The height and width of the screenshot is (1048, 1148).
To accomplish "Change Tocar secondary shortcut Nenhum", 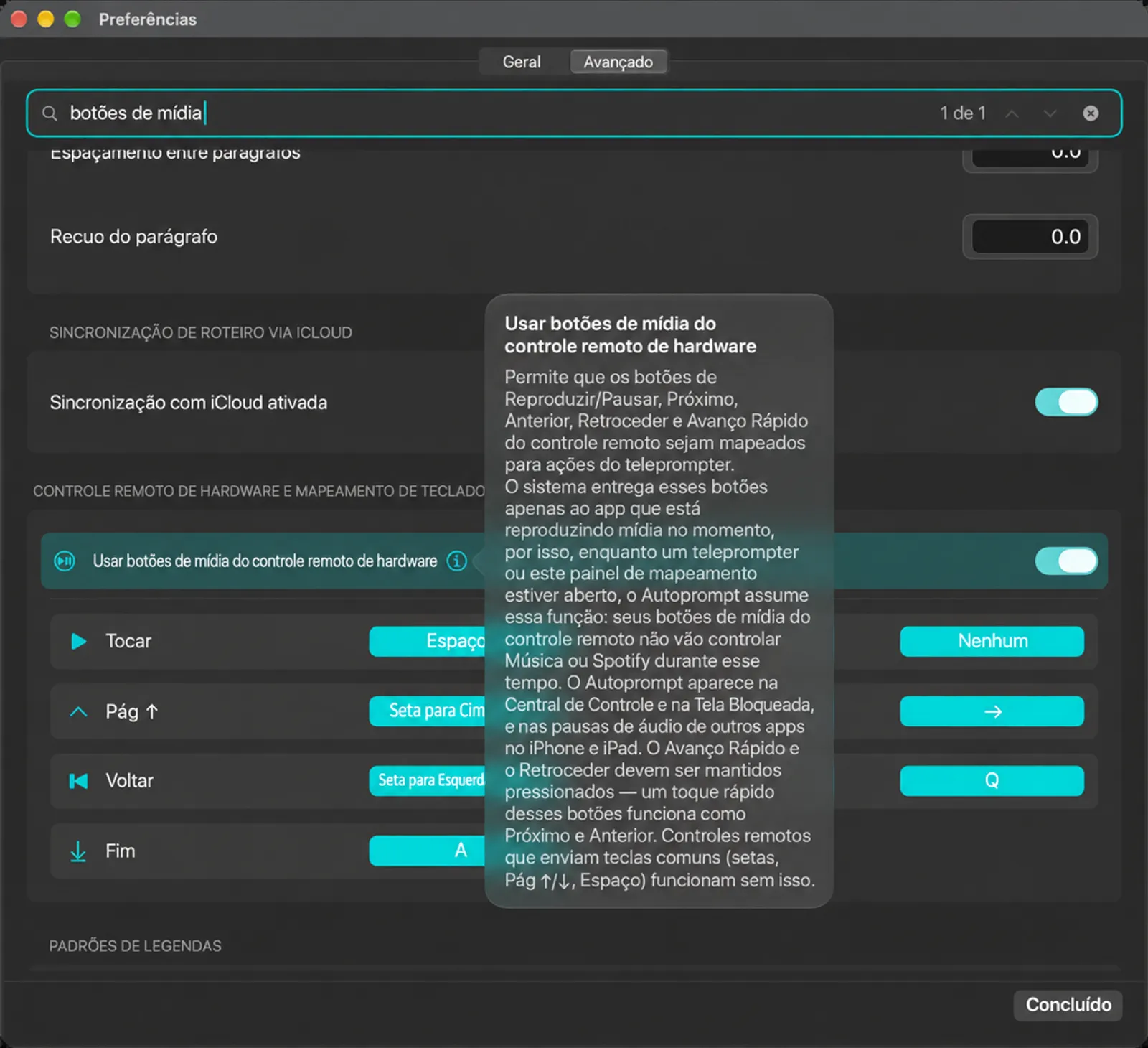I will [992, 641].
